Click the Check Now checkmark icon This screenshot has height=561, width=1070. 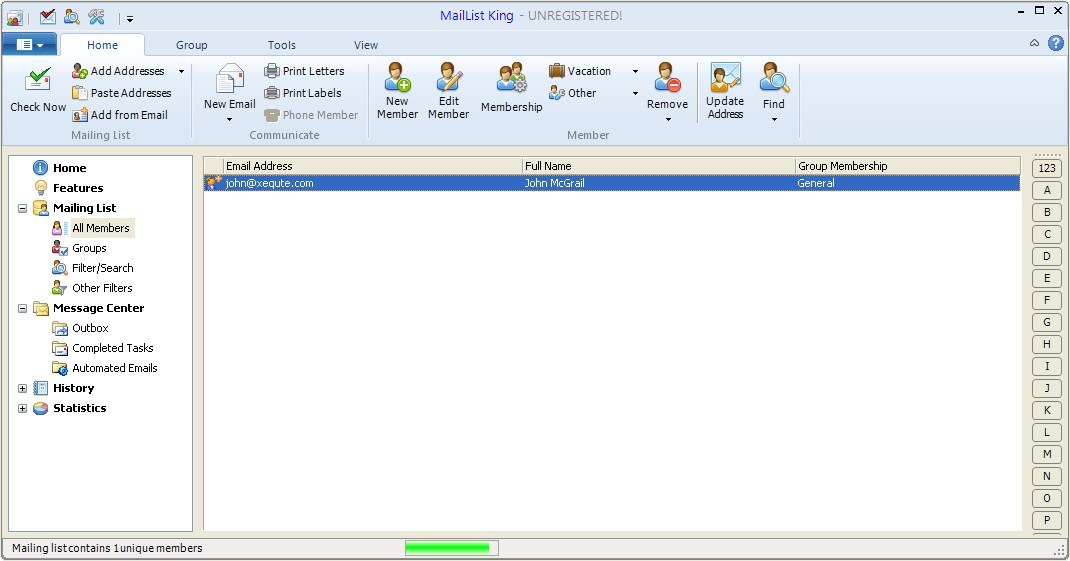[x=38, y=80]
